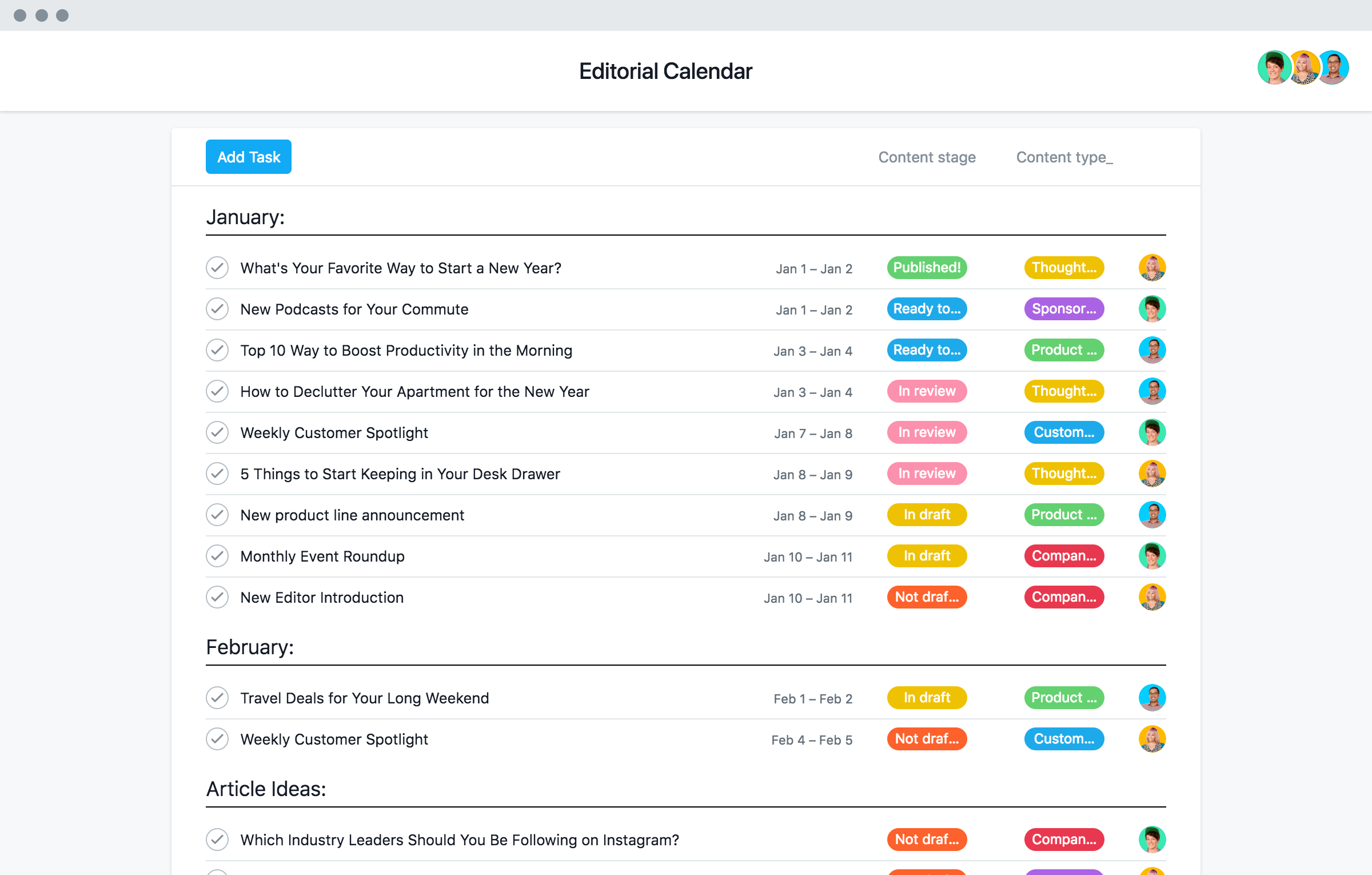This screenshot has width=1372, height=875.
Task: Select the February section header
Action: pyautogui.click(x=249, y=644)
